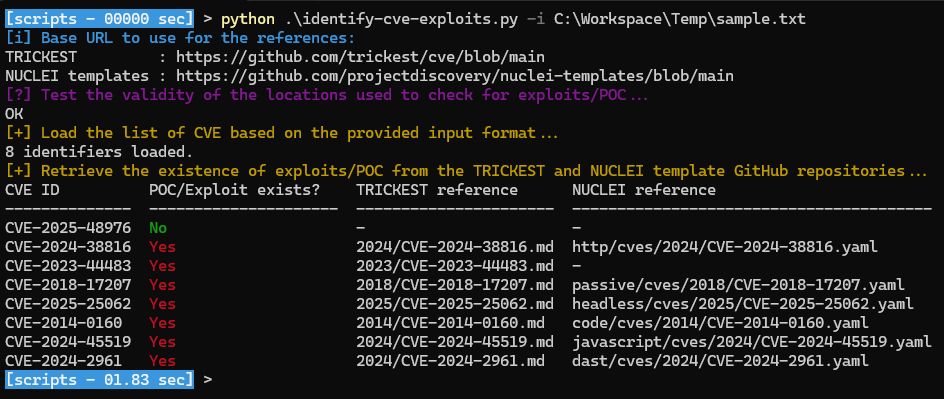Click the '[i] Base URL to use' info line
Image resolution: width=944 pixels, height=399 pixels.
pyautogui.click(x=180, y=39)
